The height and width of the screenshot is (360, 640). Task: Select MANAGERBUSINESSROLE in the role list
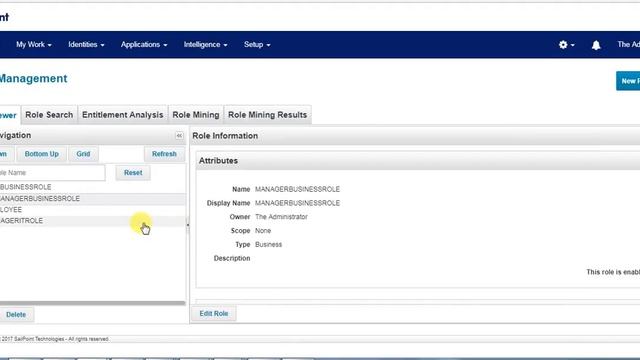[92, 198]
